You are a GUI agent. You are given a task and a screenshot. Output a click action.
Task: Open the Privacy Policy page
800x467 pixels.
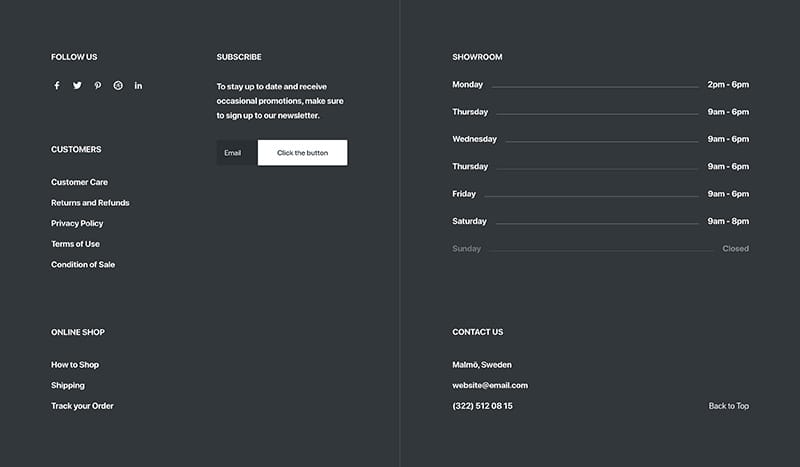click(x=77, y=224)
